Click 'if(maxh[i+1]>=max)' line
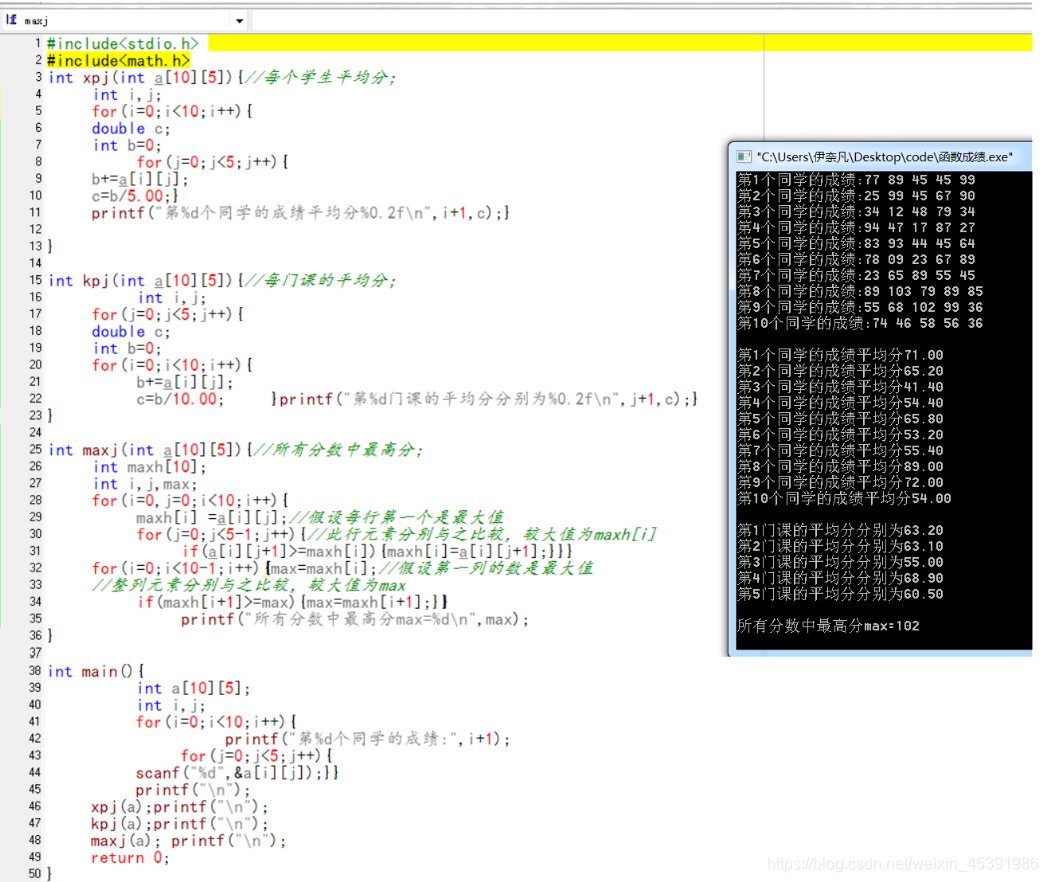 tap(292, 603)
